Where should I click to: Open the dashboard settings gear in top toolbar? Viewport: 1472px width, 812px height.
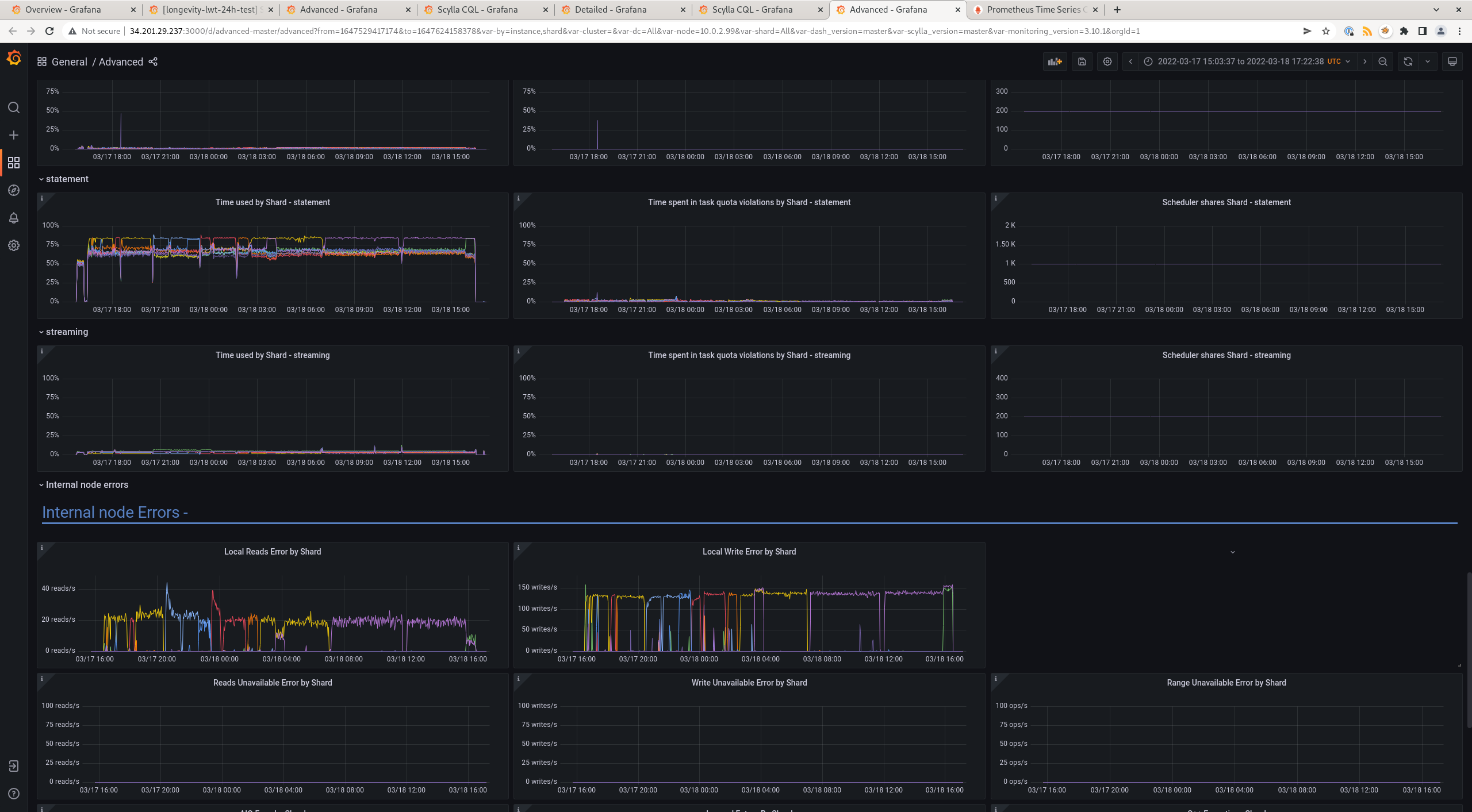click(x=1107, y=61)
